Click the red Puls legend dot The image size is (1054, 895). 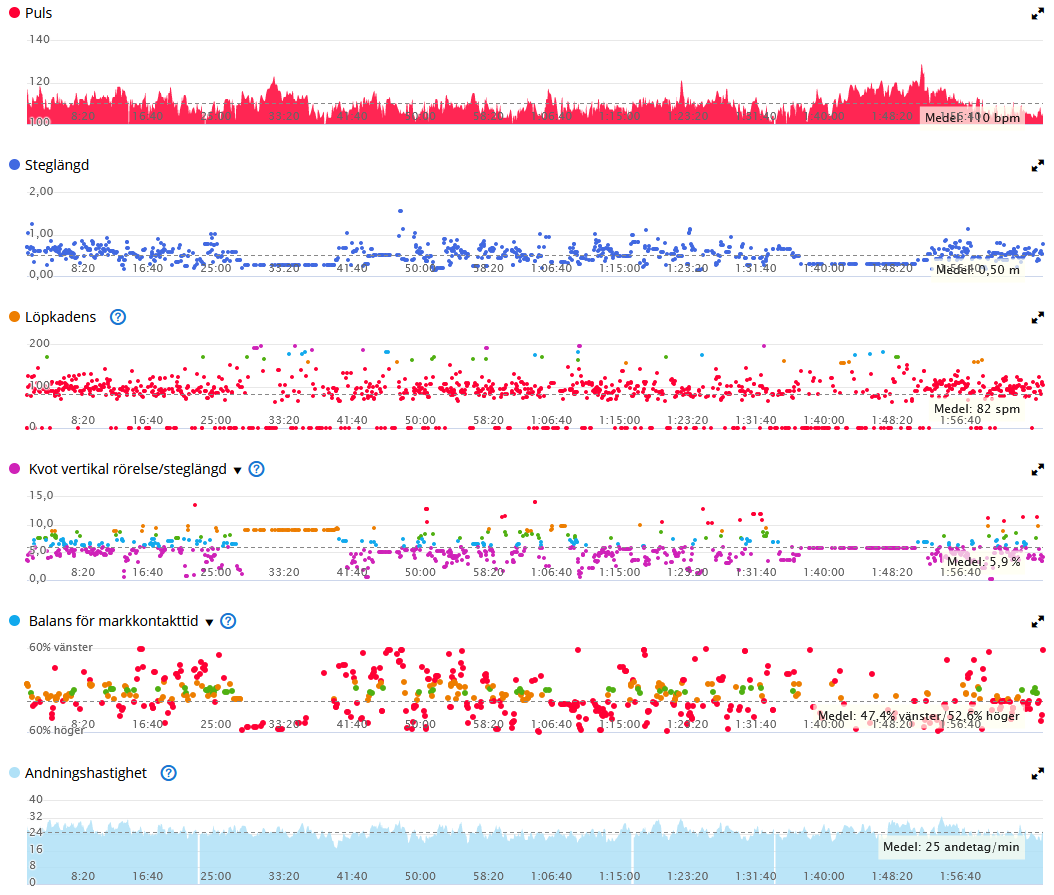point(14,13)
